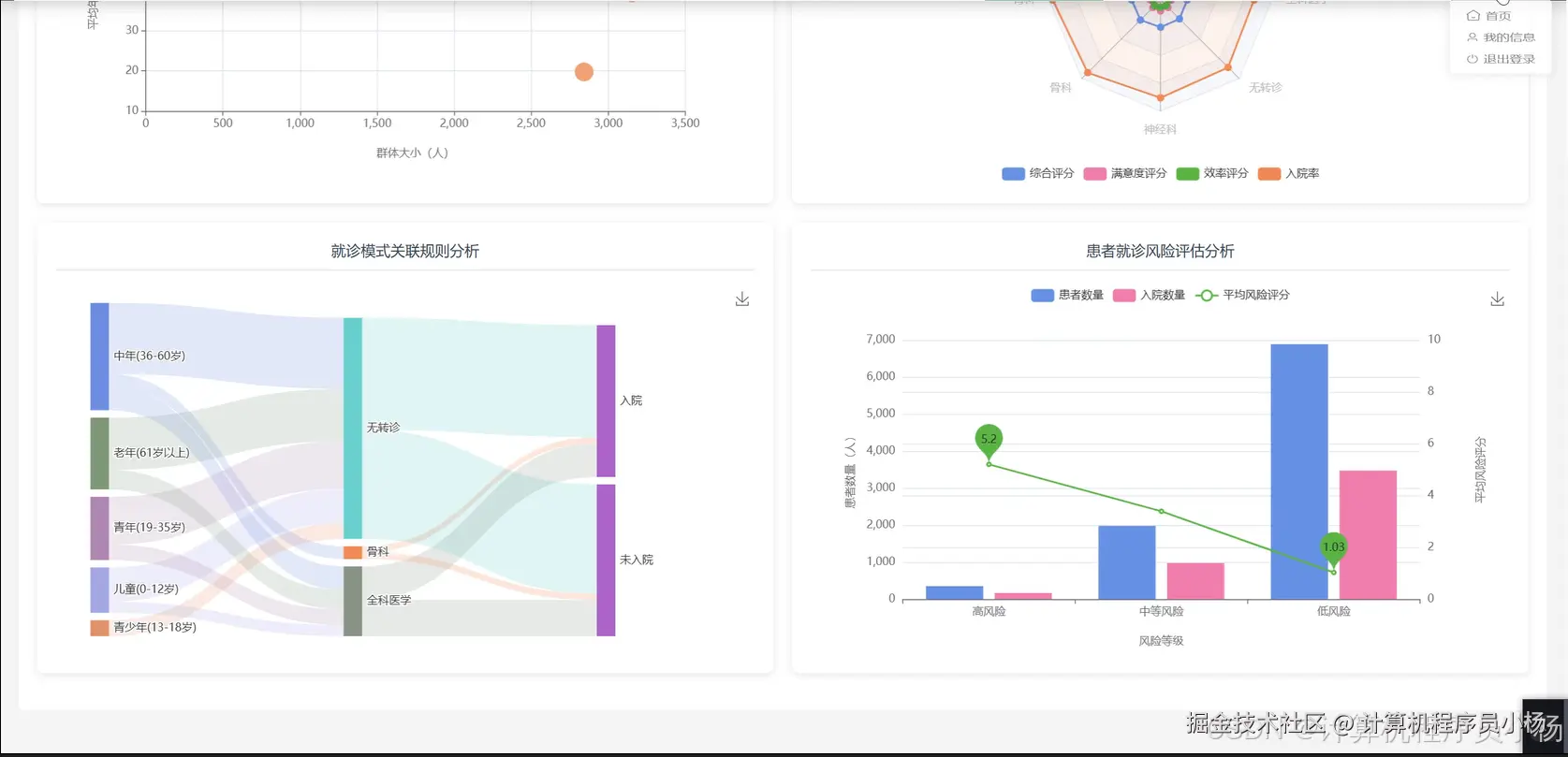
Task: Toggle 入院数量 legend series
Action: pos(1149,295)
